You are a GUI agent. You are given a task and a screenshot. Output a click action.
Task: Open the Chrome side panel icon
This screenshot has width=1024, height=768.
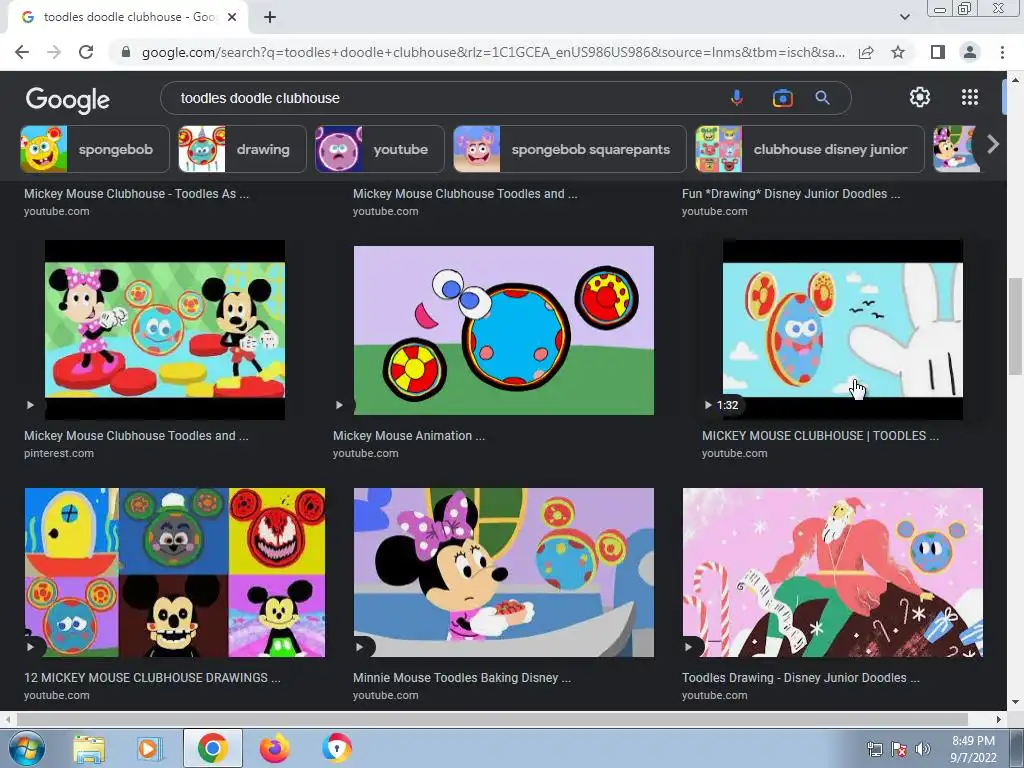pos(938,52)
